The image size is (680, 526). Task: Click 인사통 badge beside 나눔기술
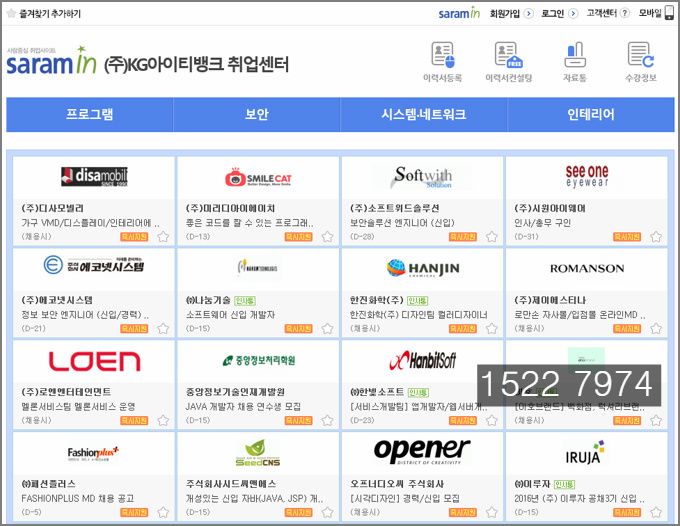coord(245,301)
